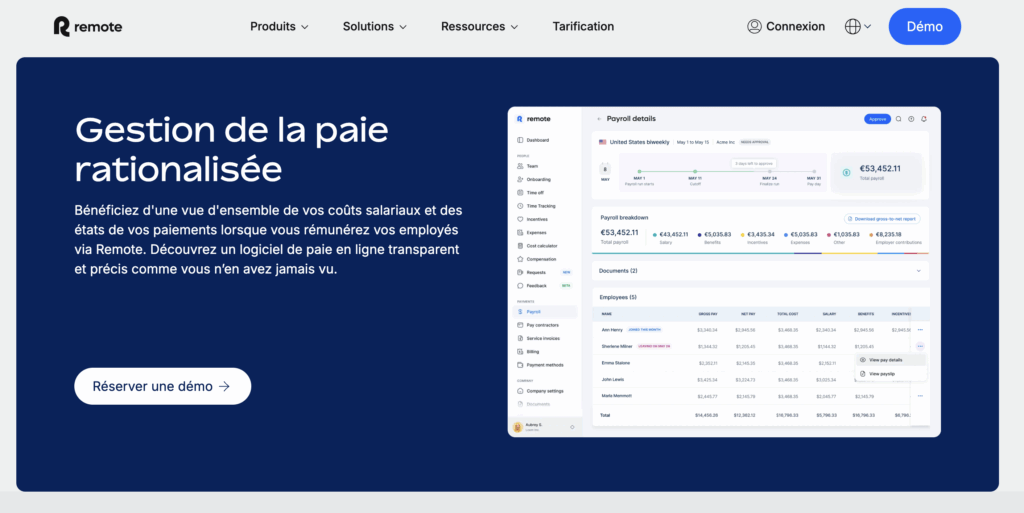Click the MAY 1 payroll run starts marker
This screenshot has height=513, width=1024.
(639, 172)
